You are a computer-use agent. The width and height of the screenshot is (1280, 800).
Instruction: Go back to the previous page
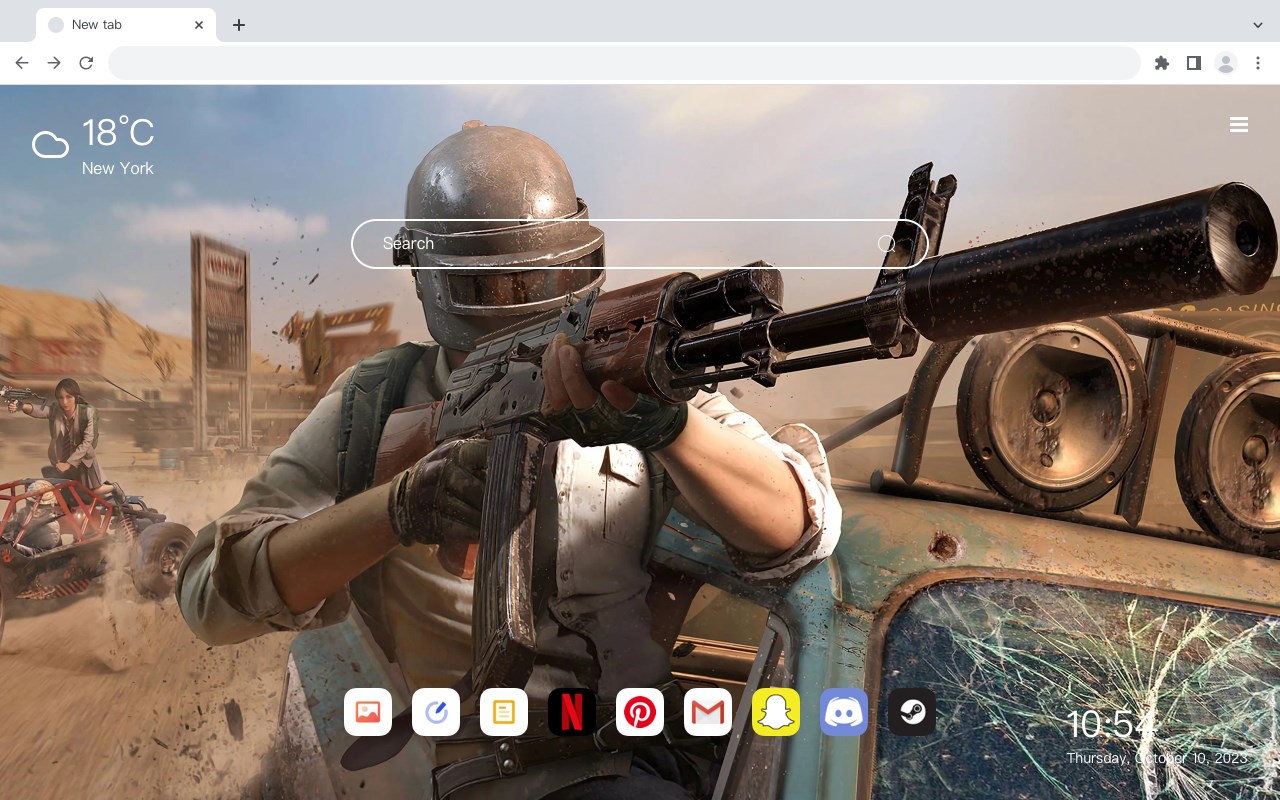coord(22,63)
